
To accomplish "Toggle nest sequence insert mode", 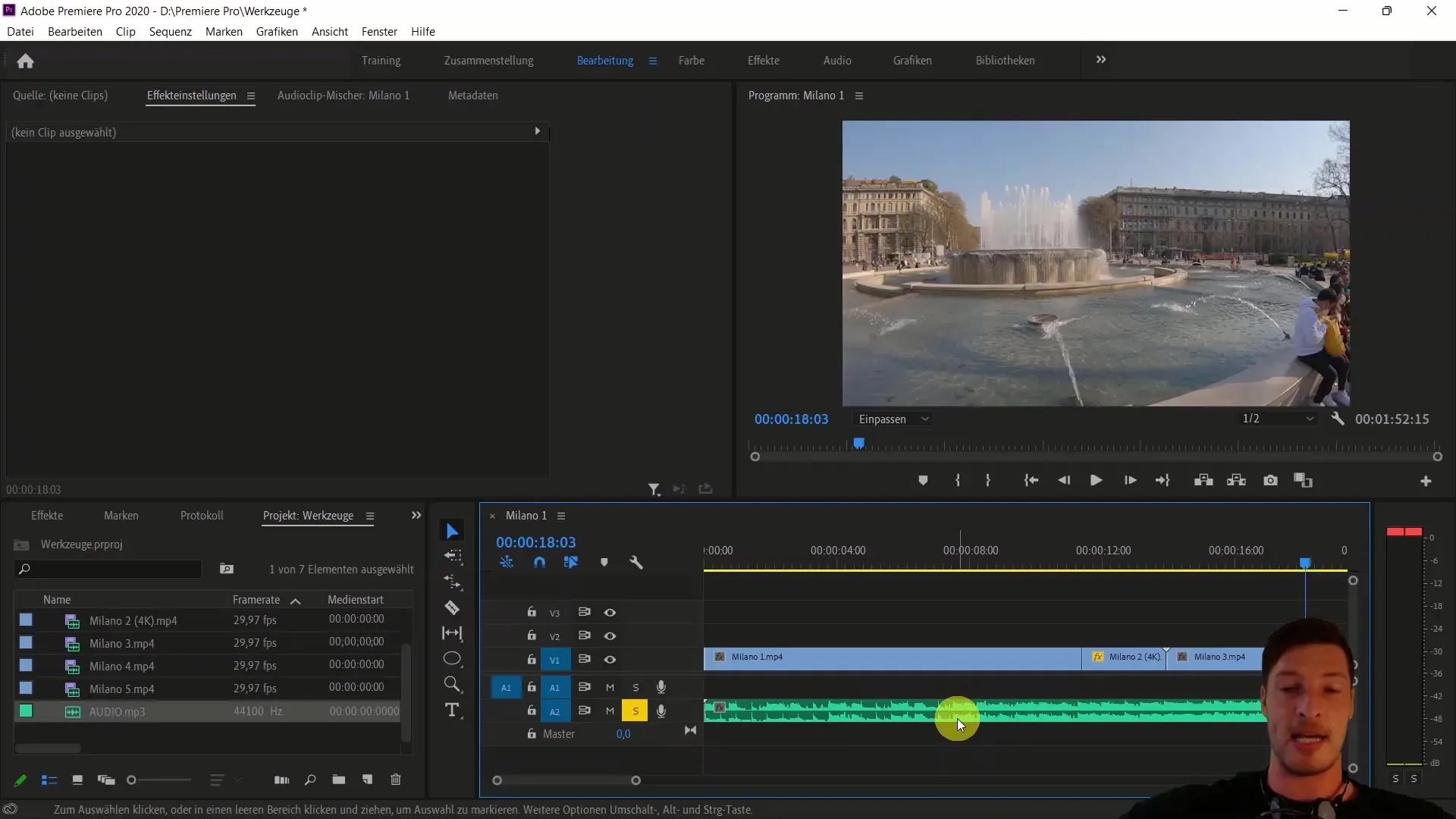I will click(x=507, y=563).
